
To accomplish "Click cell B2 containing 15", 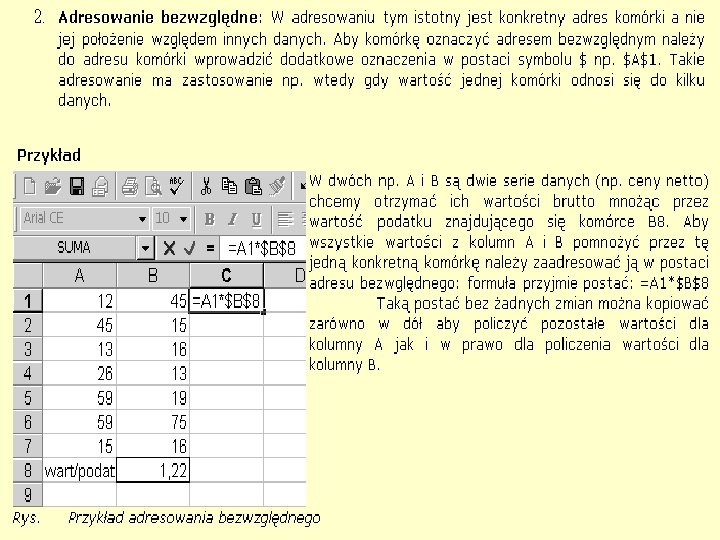I will [x=153, y=325].
